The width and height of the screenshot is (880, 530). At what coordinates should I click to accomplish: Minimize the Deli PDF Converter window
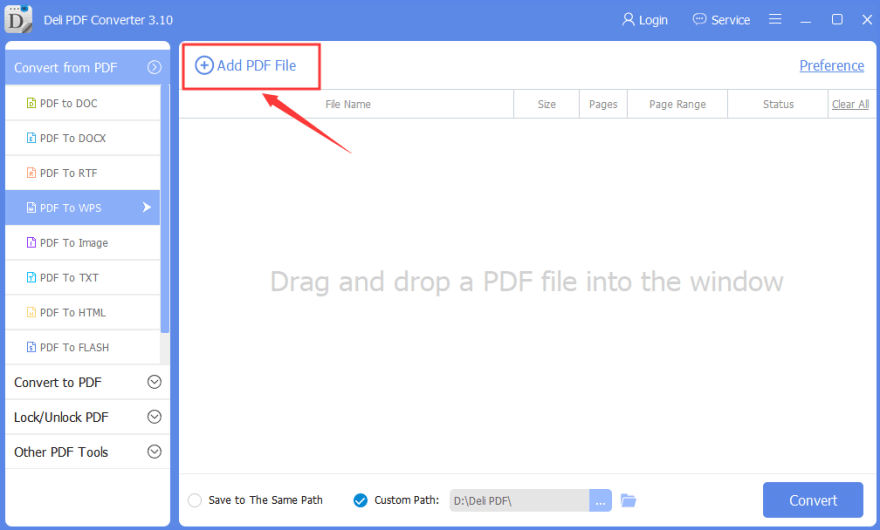pyautogui.click(x=806, y=20)
